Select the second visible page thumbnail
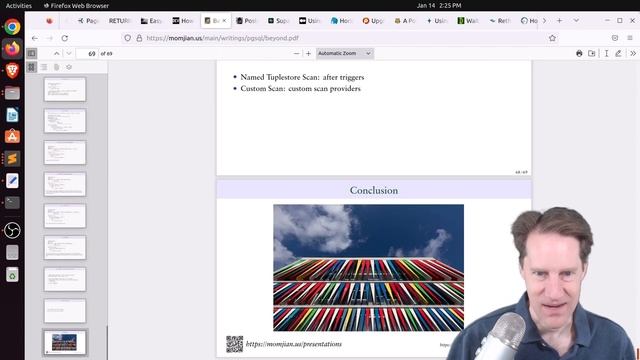This screenshot has width=640, height=360. tap(64, 121)
